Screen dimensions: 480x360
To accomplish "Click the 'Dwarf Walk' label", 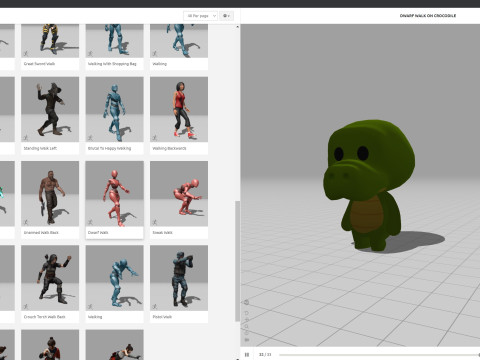I will [x=98, y=233].
